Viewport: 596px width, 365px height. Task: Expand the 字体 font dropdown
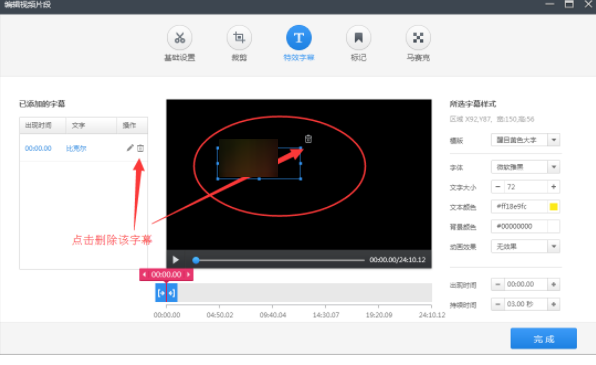(554, 167)
